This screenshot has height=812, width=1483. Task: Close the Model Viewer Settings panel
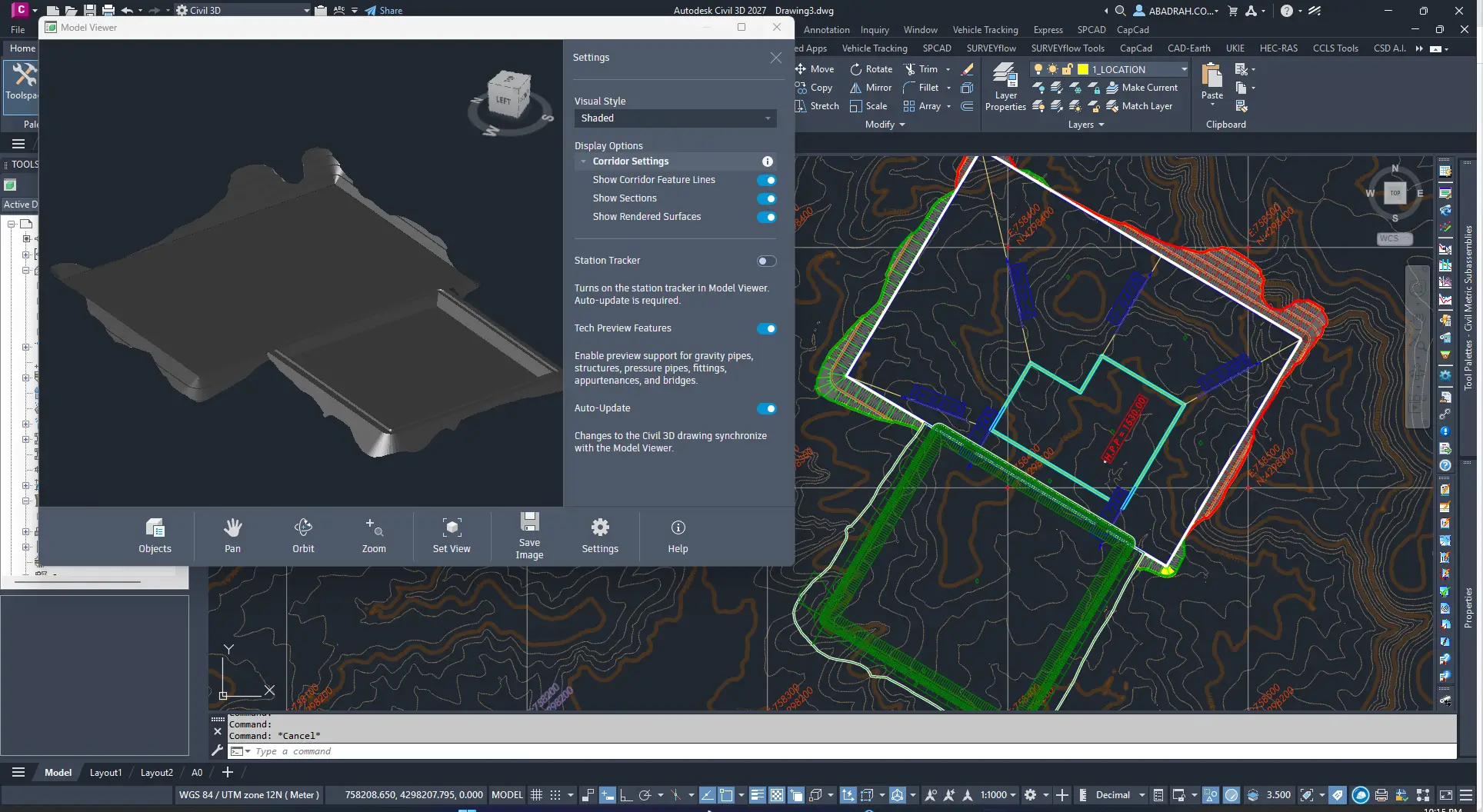[775, 58]
